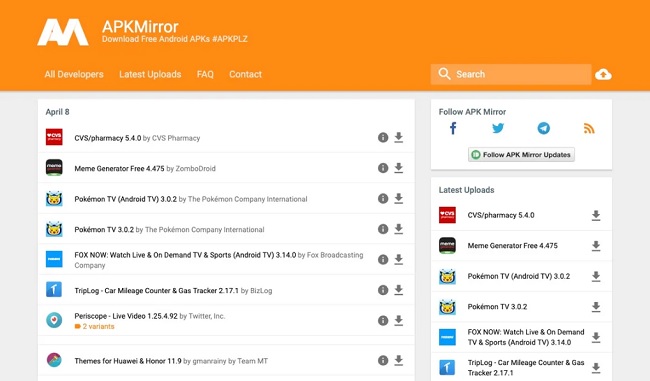Download FOX NOW 3.14.0 from April 8 list
650x381 pixels.
(x=398, y=260)
